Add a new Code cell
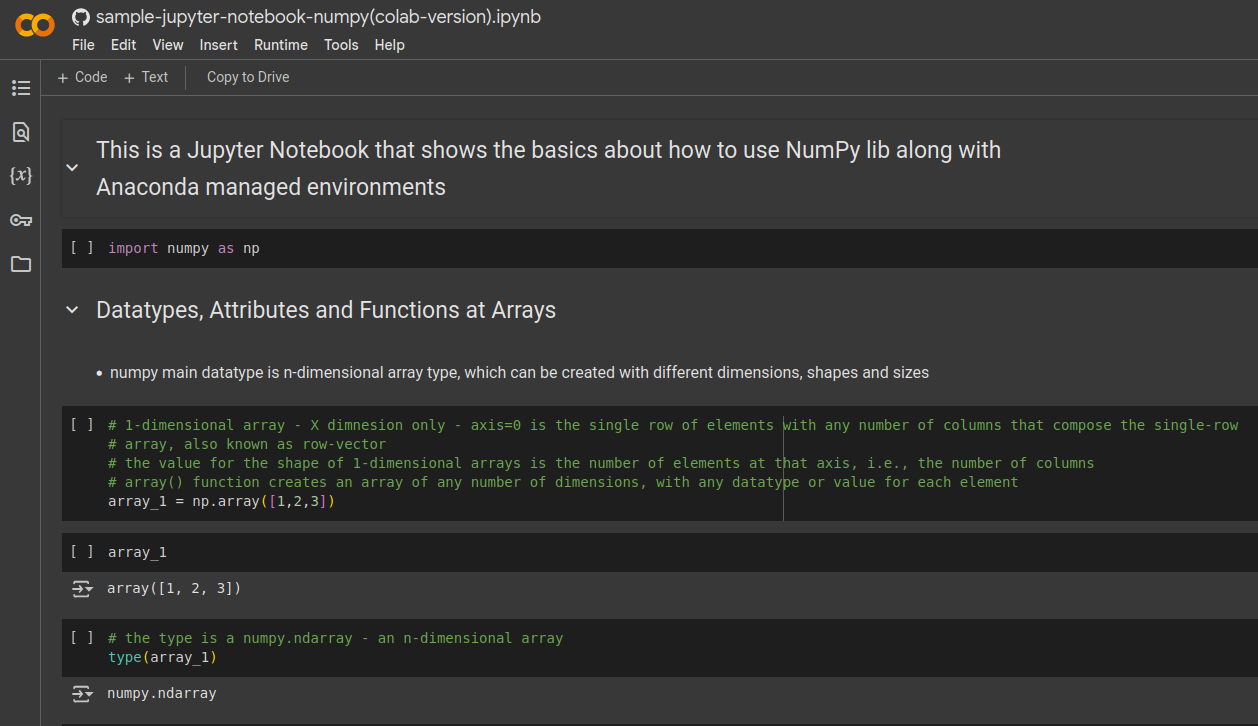The width and height of the screenshot is (1258, 726). pos(82,77)
